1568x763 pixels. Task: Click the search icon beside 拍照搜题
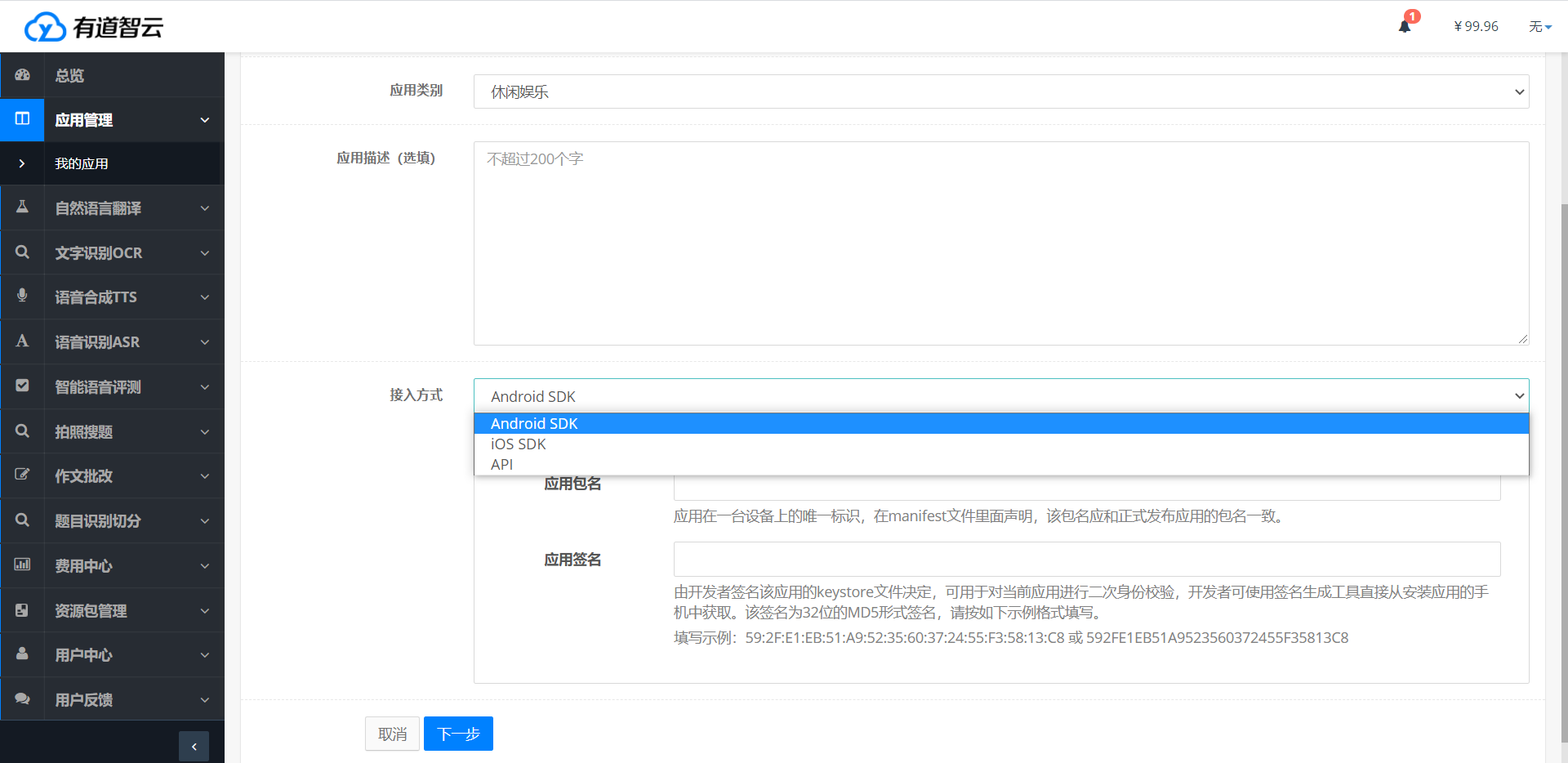tap(22, 431)
